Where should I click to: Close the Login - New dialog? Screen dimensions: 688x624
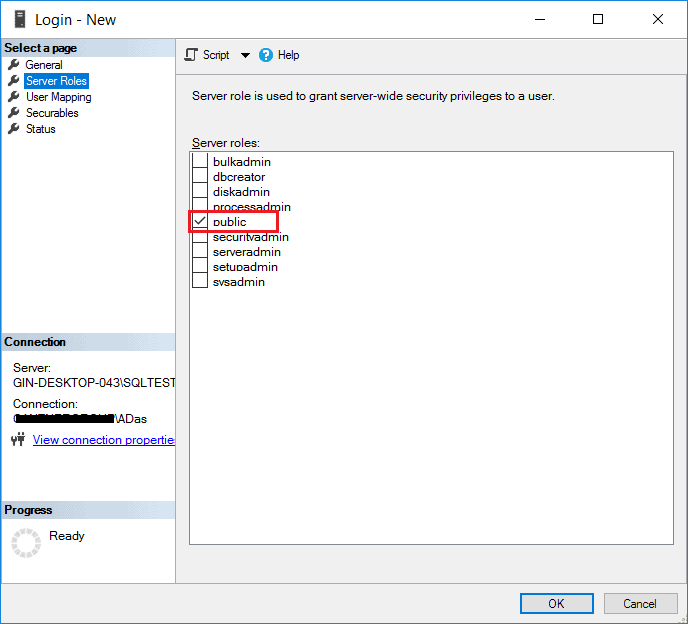click(x=658, y=19)
